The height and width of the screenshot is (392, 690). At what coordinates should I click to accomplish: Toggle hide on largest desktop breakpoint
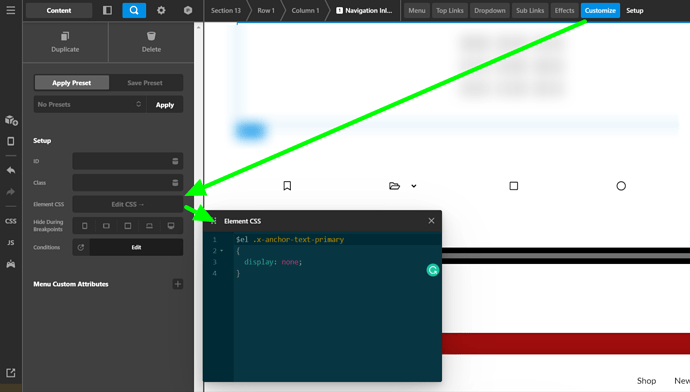pyautogui.click(x=171, y=226)
